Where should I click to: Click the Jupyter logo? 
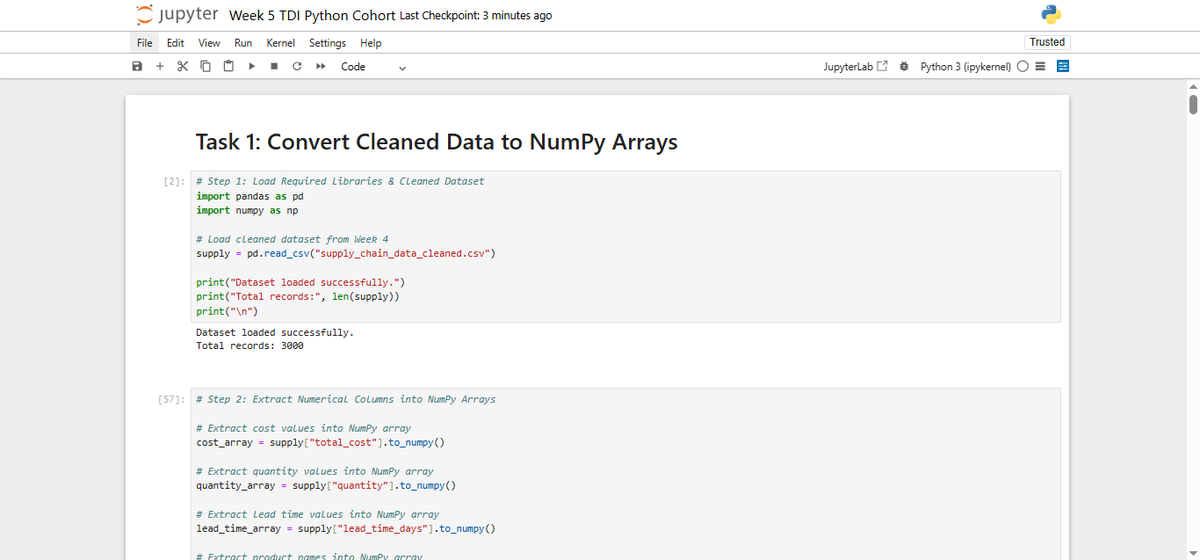(x=176, y=15)
